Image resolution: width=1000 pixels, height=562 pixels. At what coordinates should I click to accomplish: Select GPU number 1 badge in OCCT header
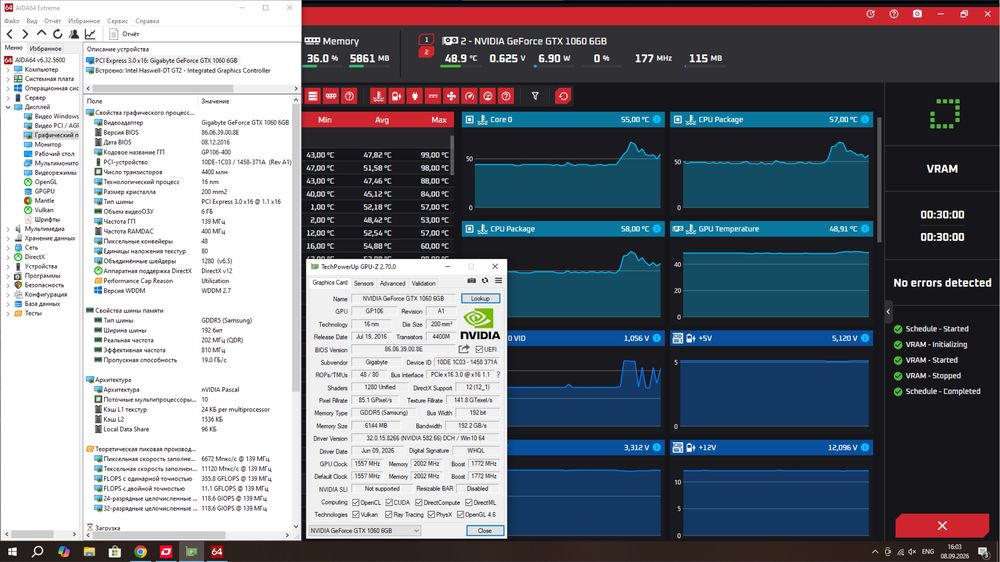pyautogui.click(x=426, y=40)
